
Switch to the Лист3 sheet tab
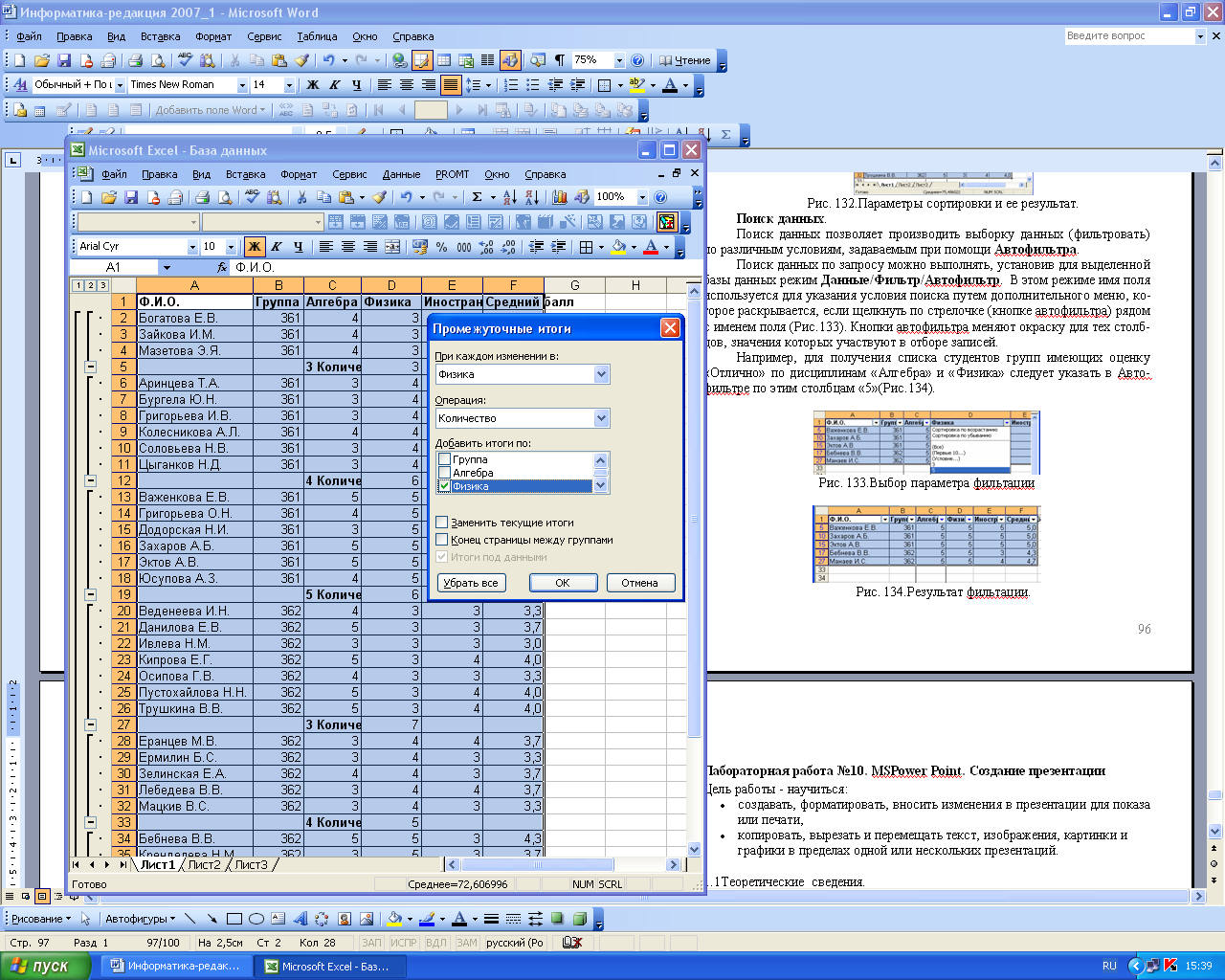click(252, 864)
